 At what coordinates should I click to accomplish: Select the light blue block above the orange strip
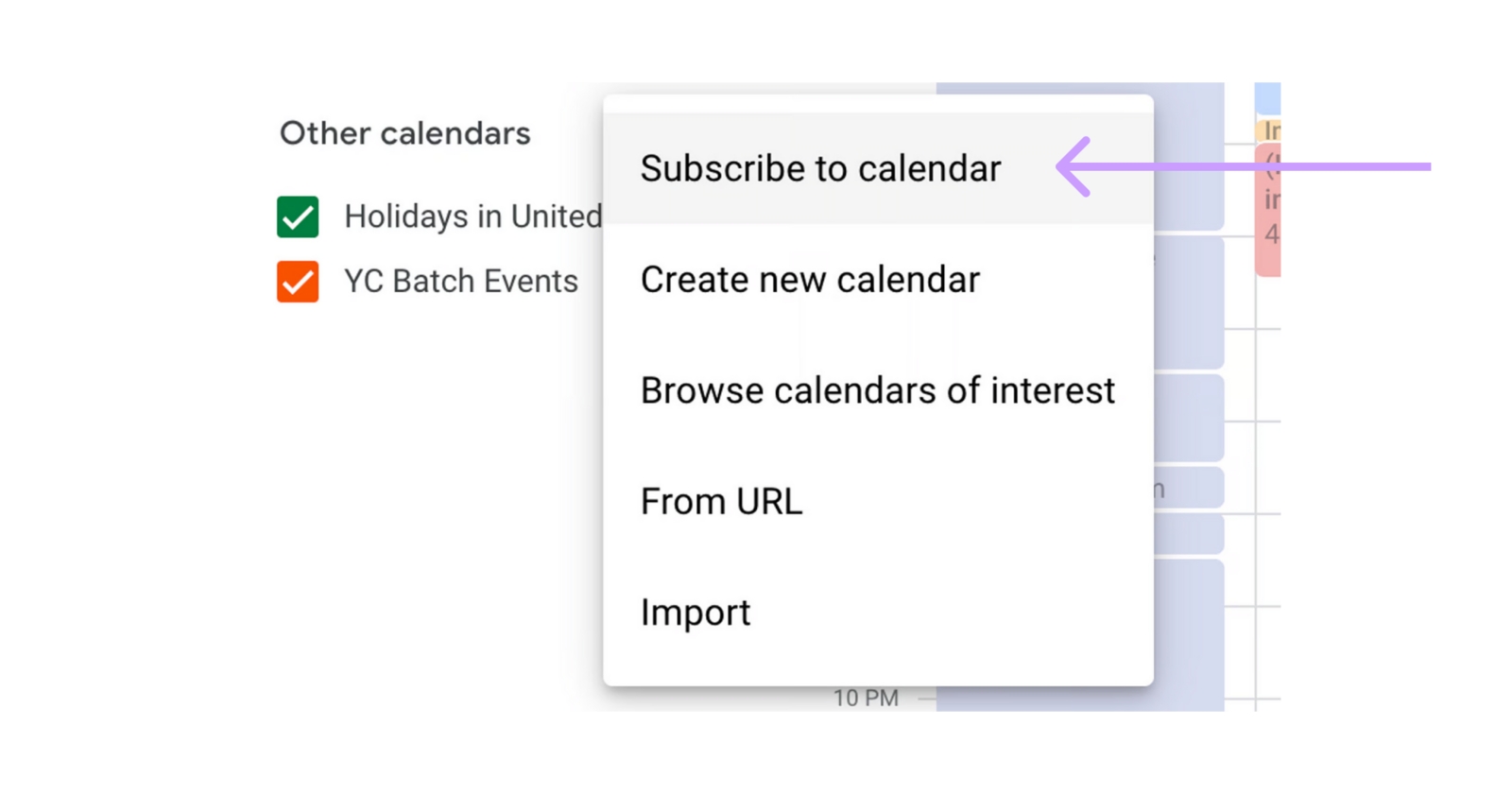tap(1267, 97)
